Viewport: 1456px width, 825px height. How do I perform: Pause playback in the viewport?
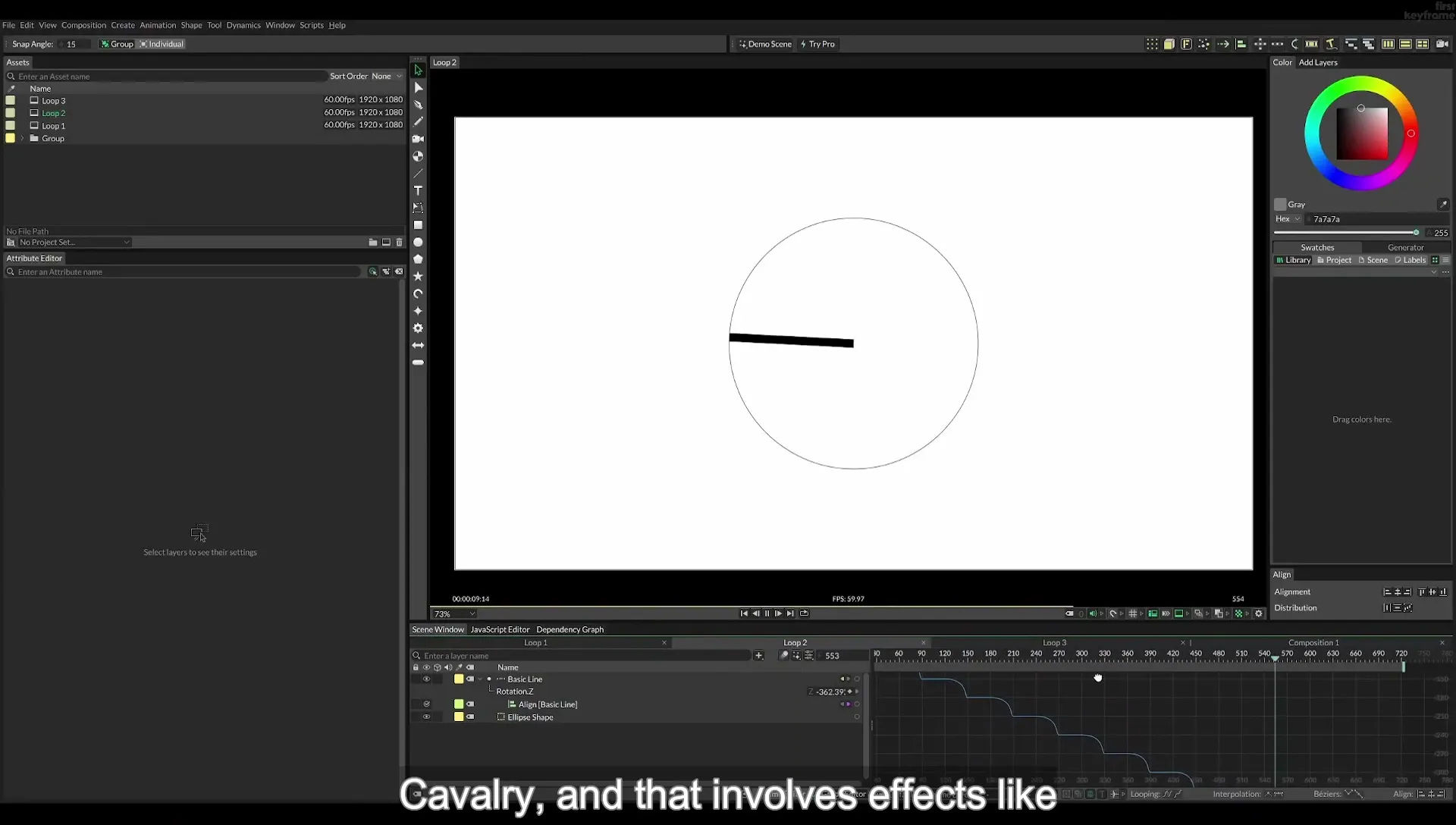(x=767, y=613)
